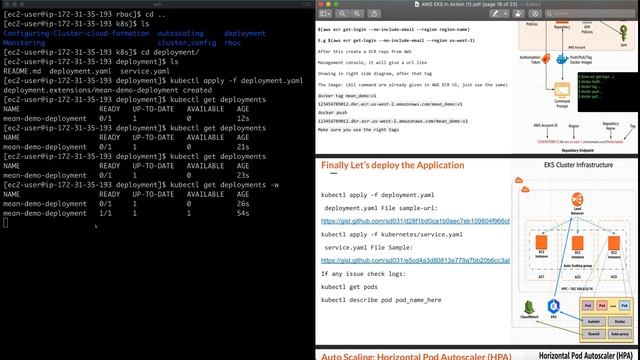The width and height of the screenshot is (640, 360).
Task: Click 'service.yaml' in the terminal file listing
Action: 145,71
